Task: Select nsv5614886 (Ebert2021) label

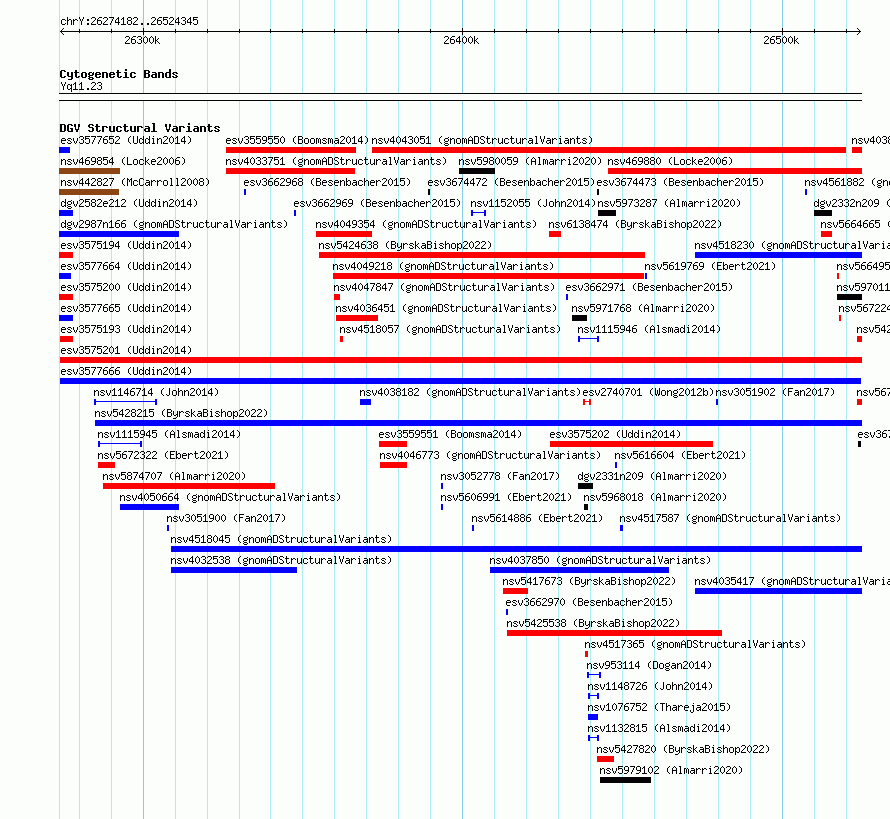Action: (537, 518)
